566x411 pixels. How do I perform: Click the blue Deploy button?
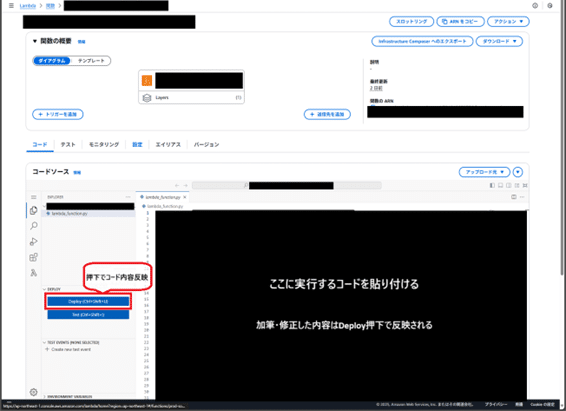coord(88,301)
